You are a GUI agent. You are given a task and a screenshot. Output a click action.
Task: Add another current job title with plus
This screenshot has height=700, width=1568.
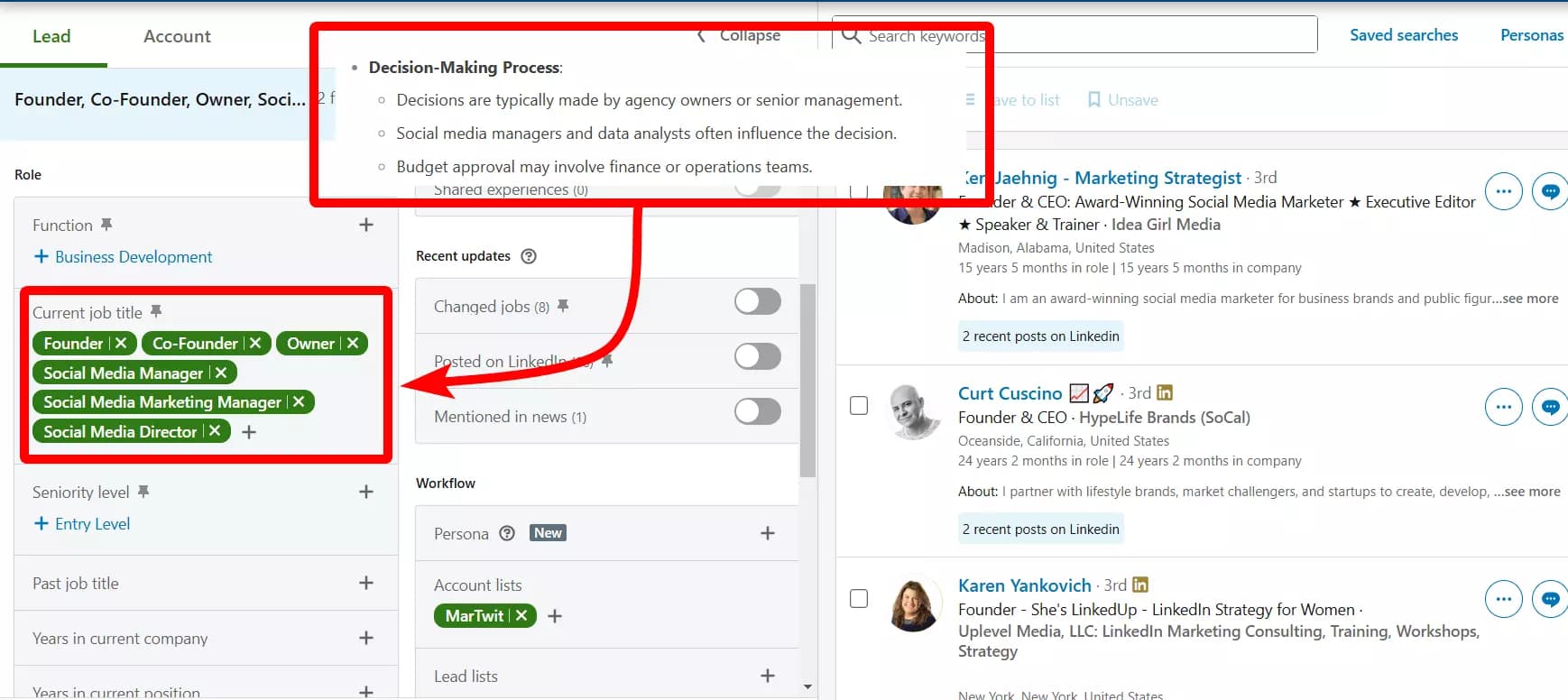pos(249,432)
